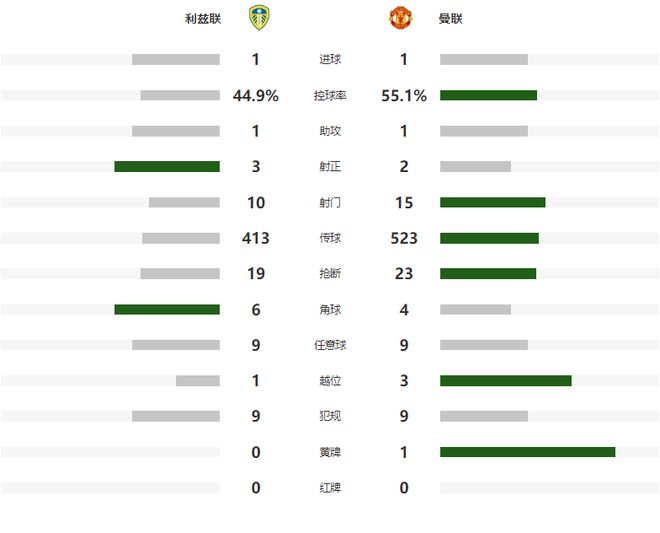Click Manchester United's 55.1% possession value
This screenshot has height=533, width=660.
tap(404, 96)
